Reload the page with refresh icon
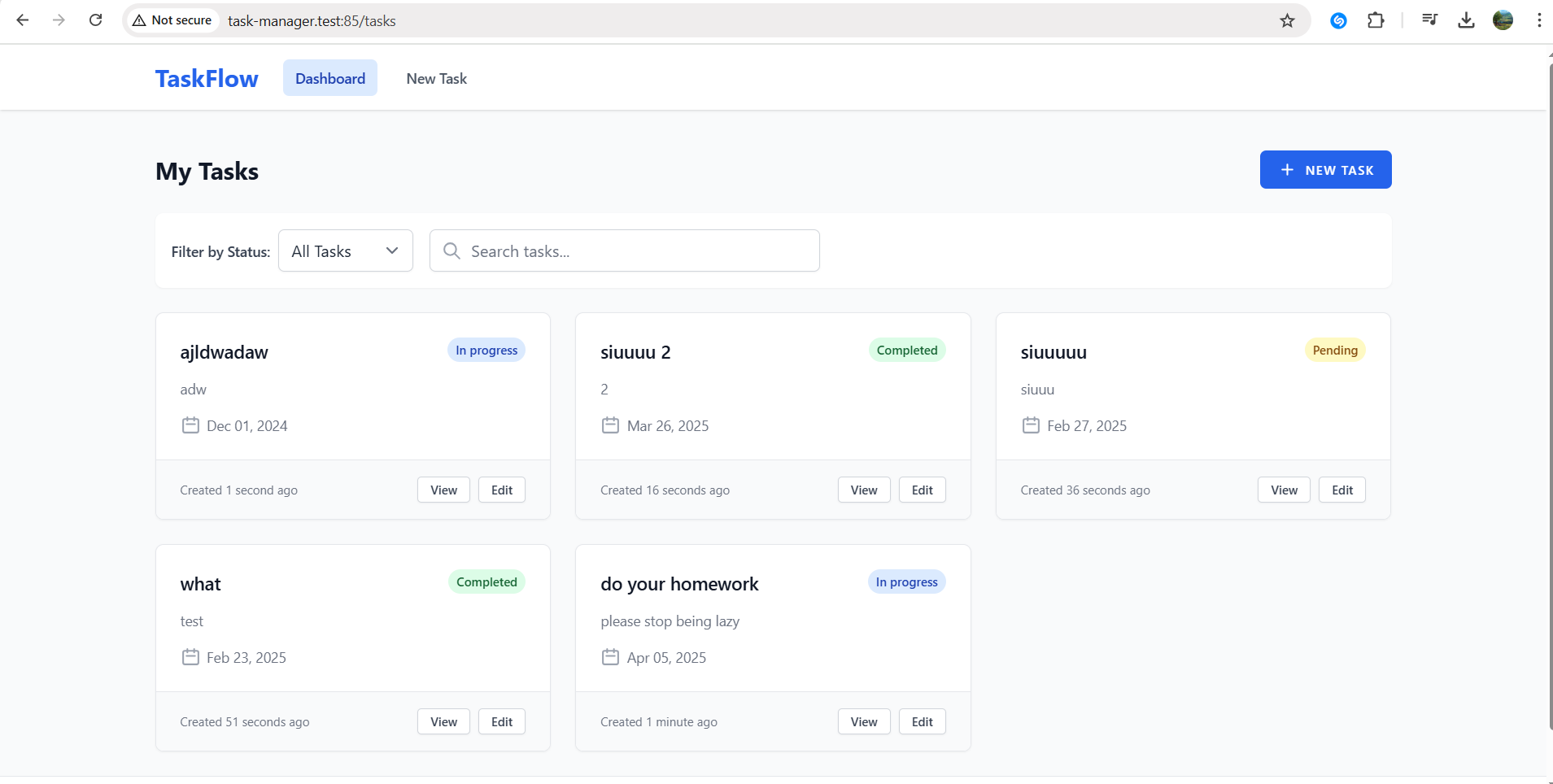Image resolution: width=1553 pixels, height=784 pixels. pos(95,20)
